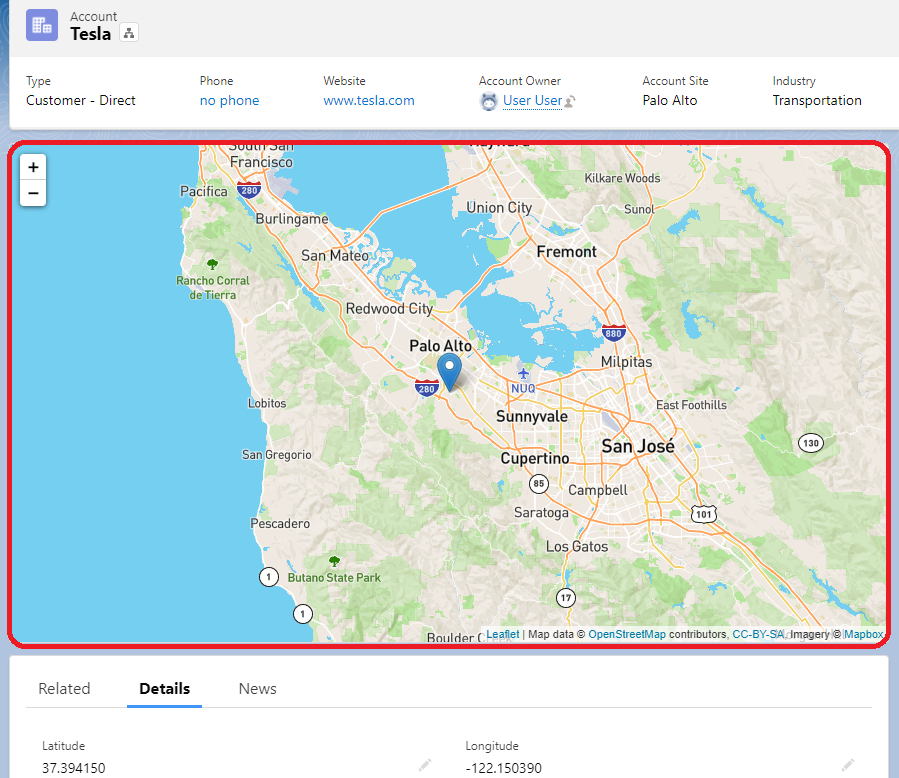Open the News tab
This screenshot has width=899, height=778.
[x=257, y=689]
